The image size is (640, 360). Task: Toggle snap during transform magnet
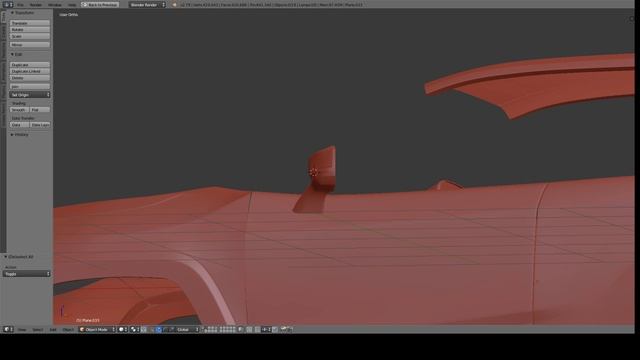[x=258, y=329]
